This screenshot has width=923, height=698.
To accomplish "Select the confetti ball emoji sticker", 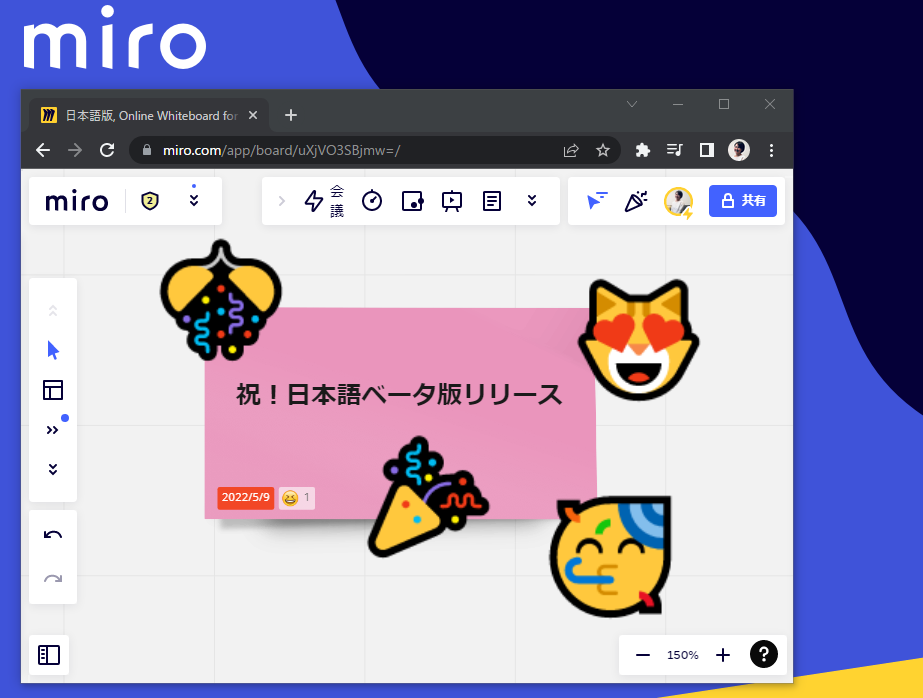I will tap(221, 300).
